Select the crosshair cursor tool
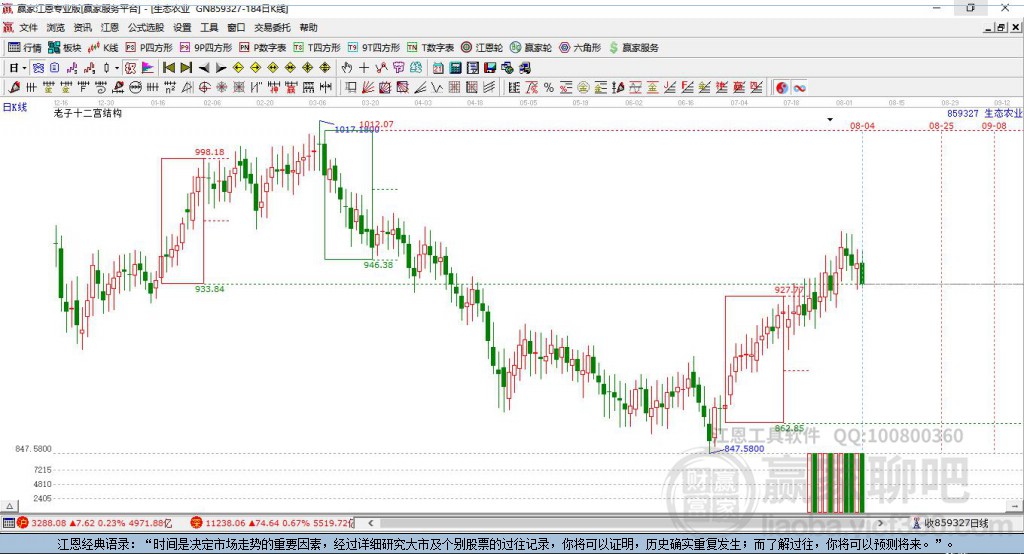1024x554 pixels. (x=364, y=68)
